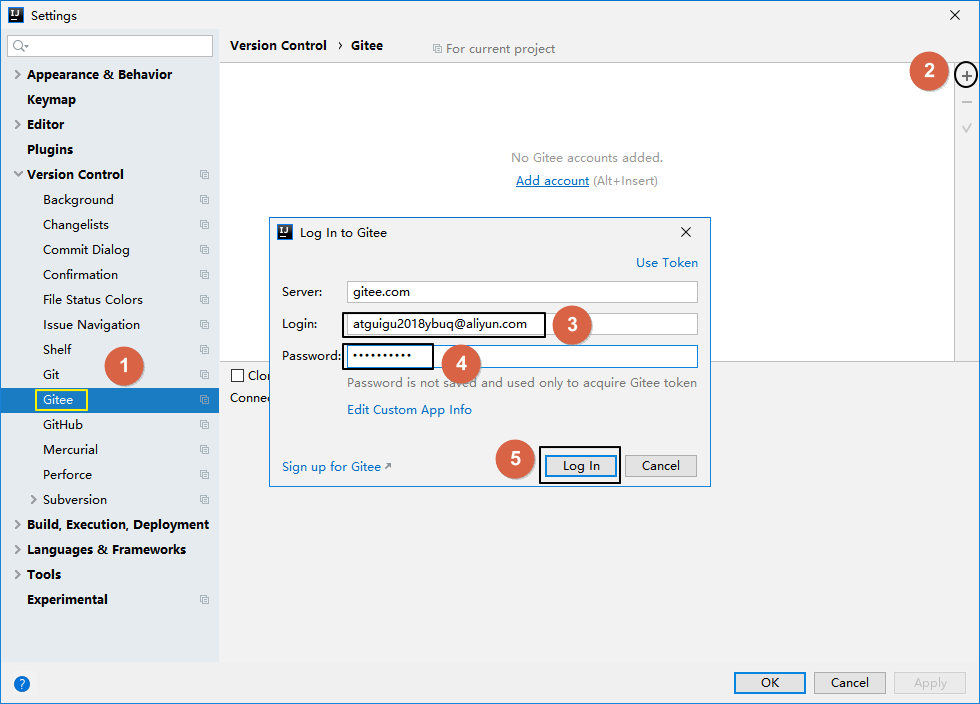Image resolution: width=980 pixels, height=704 pixels.
Task: Toggle the Clone checkbox below accounts list
Action: click(x=238, y=375)
